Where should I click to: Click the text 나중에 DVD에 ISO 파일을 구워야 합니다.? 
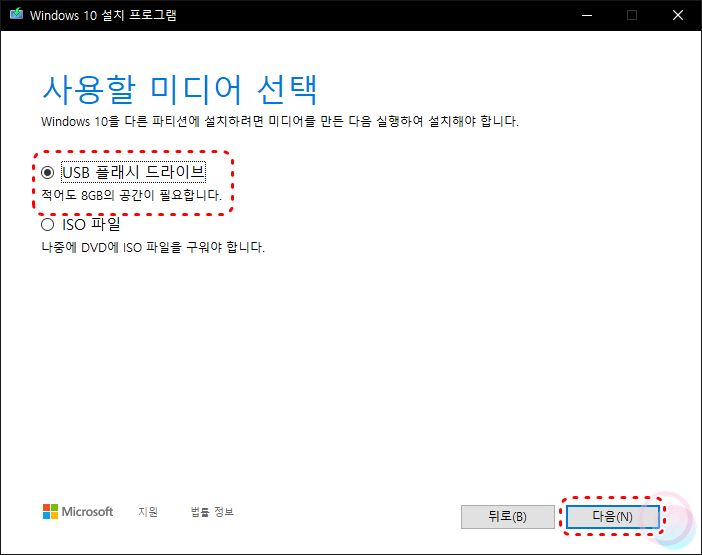point(153,247)
